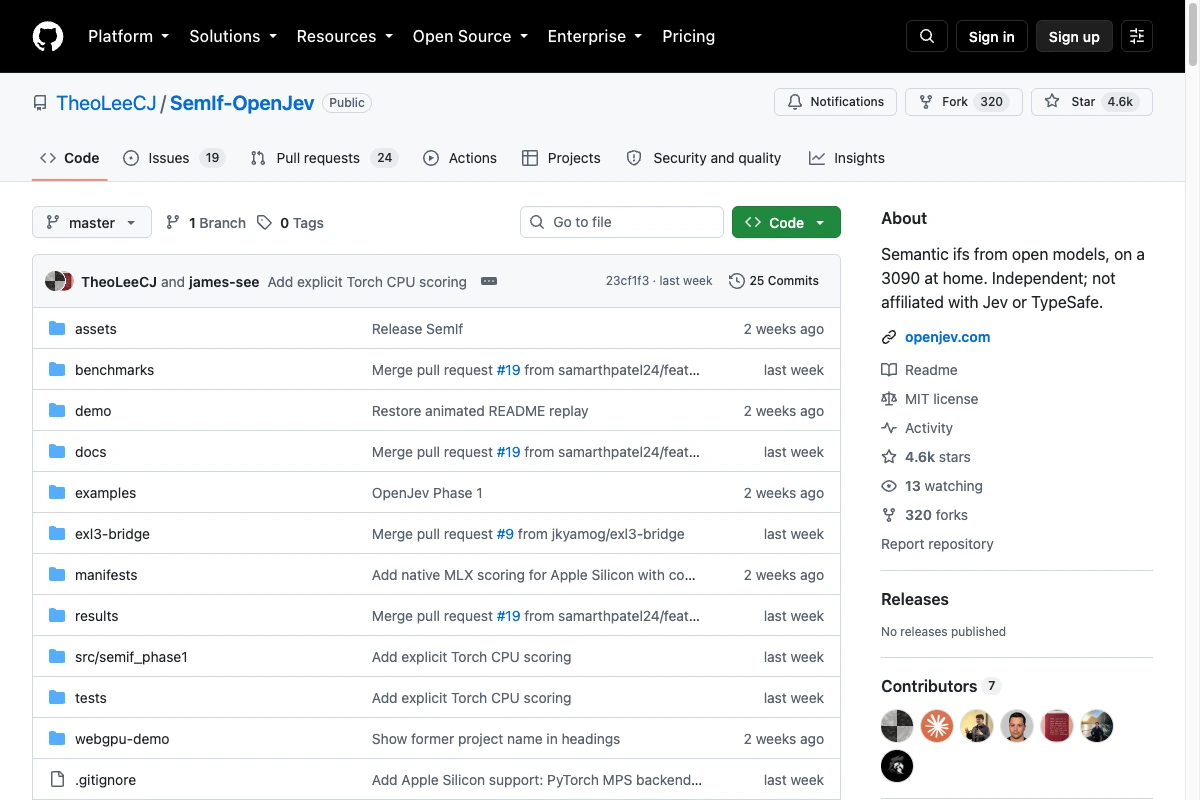Click the exl3-bridge folder icon

(57, 534)
